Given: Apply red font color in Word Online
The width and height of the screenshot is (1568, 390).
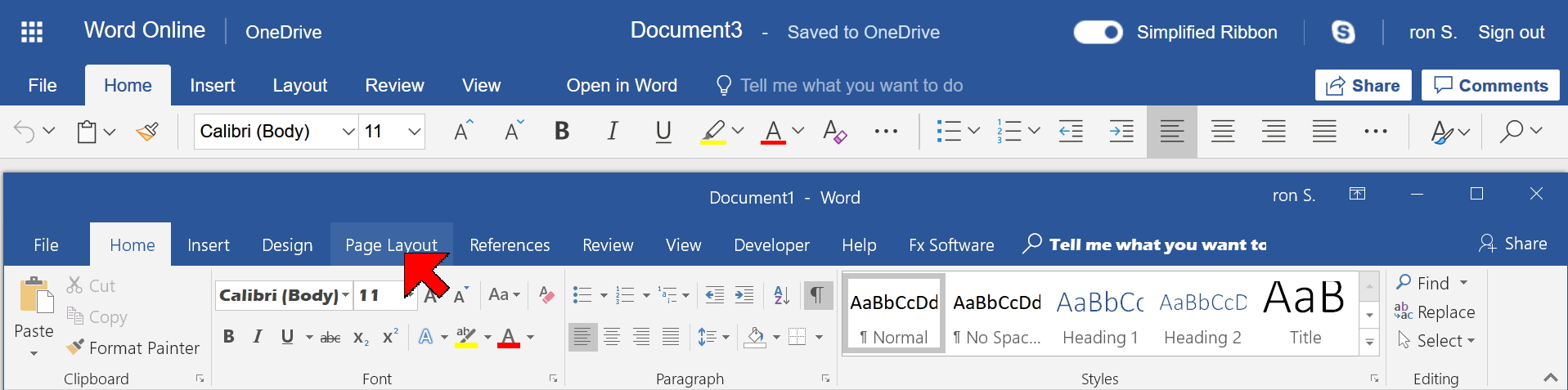Looking at the screenshot, I should tap(773, 132).
